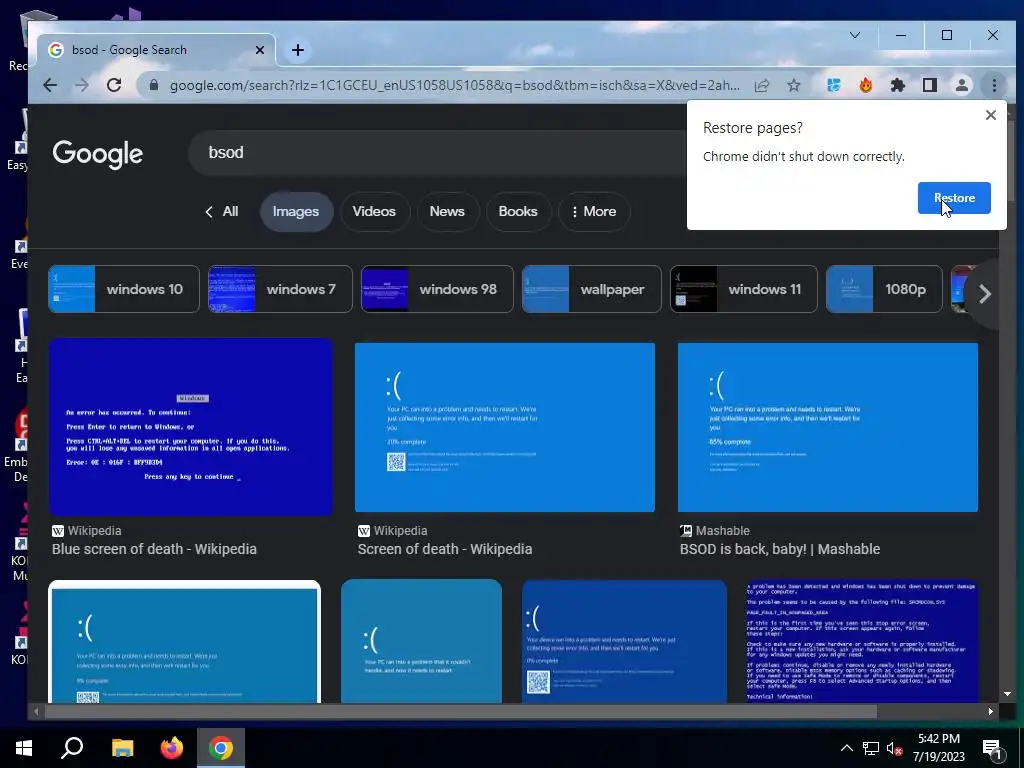1024x768 pixels.
Task: Click the Restore button
Action: [x=954, y=198]
